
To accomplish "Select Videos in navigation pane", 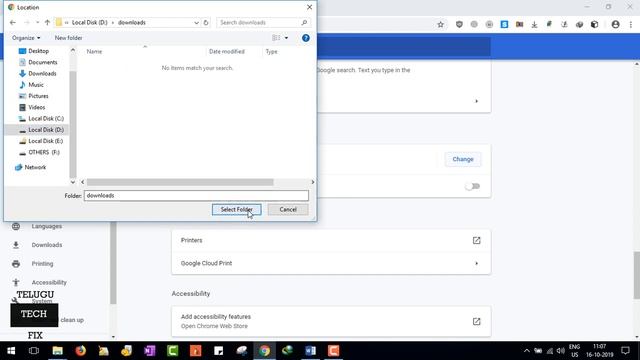I will [36, 107].
